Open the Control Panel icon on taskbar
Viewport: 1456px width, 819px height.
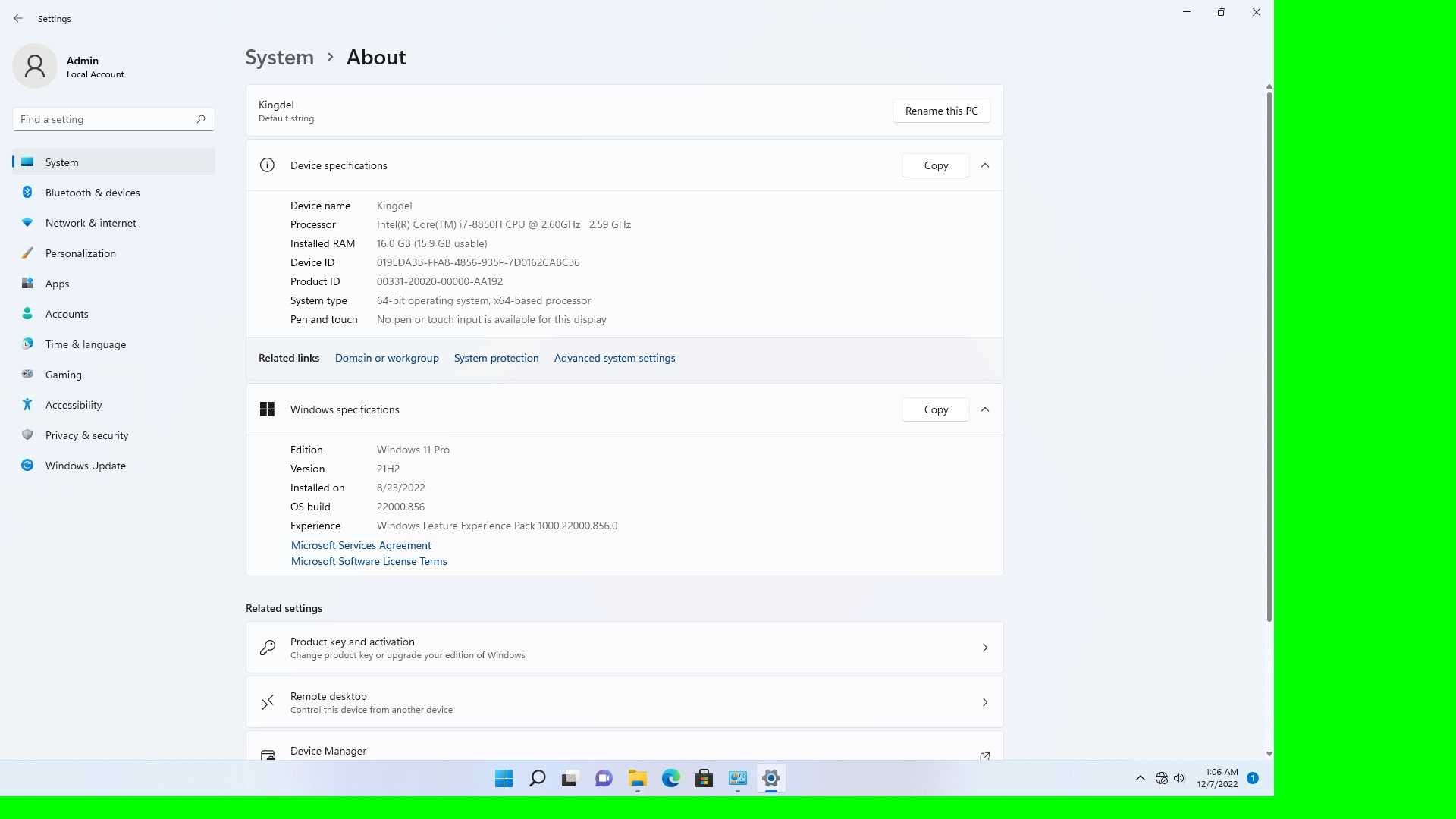tap(737, 778)
